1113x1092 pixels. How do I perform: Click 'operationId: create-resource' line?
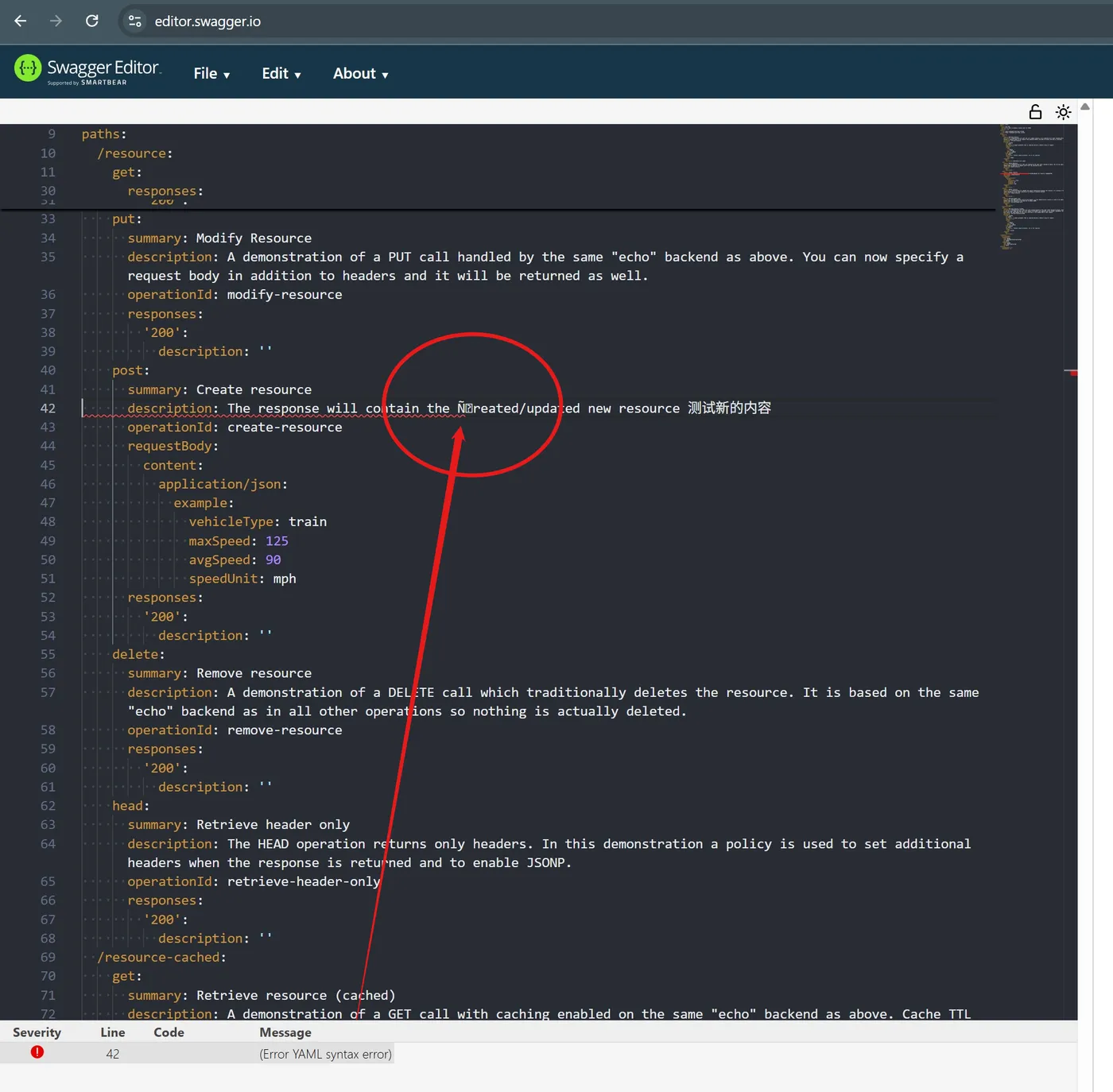pos(235,428)
